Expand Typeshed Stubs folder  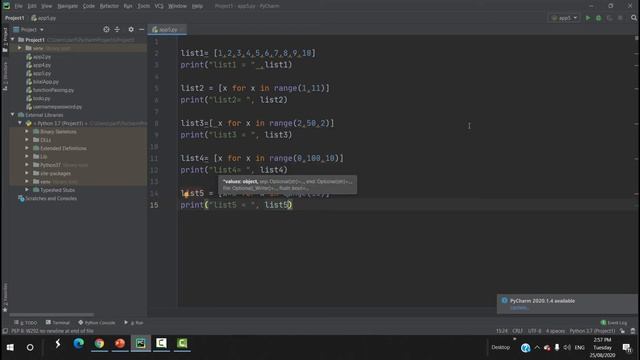[x=27, y=190]
